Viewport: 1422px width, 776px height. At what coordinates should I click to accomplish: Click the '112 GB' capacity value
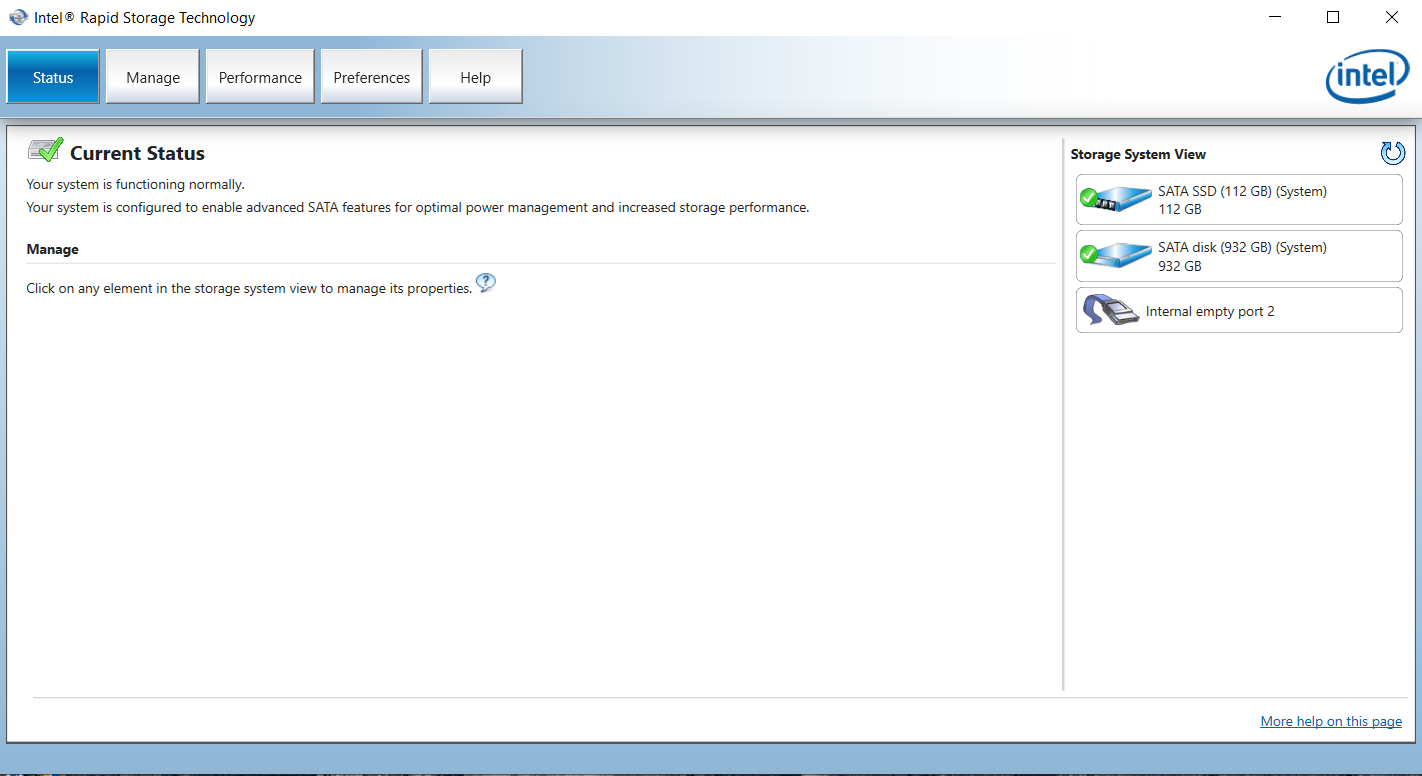point(1180,209)
